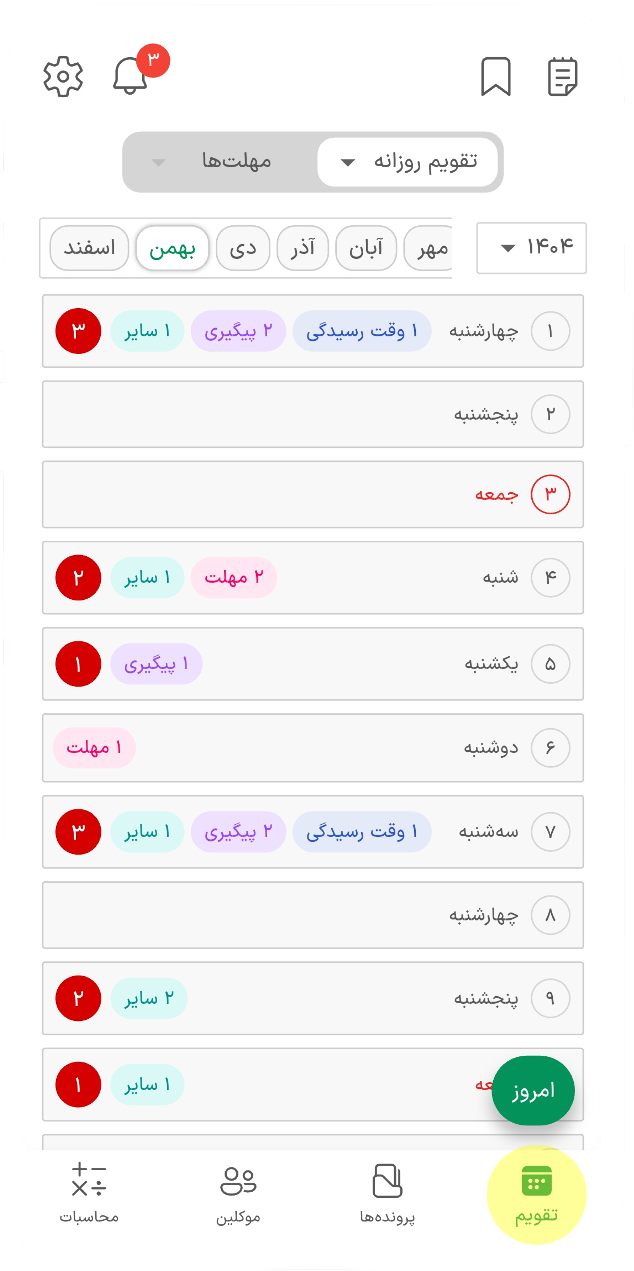
Task: Expand the تقویم روزانه dropdown
Action: [x=408, y=162]
